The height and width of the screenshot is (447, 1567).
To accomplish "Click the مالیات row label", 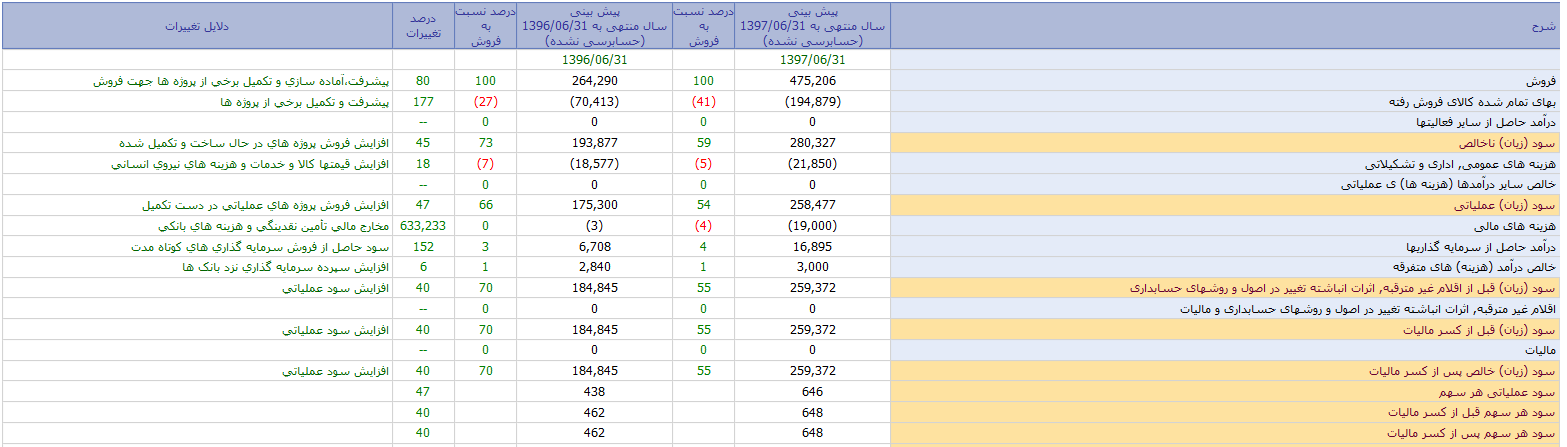I will click(1542, 351).
